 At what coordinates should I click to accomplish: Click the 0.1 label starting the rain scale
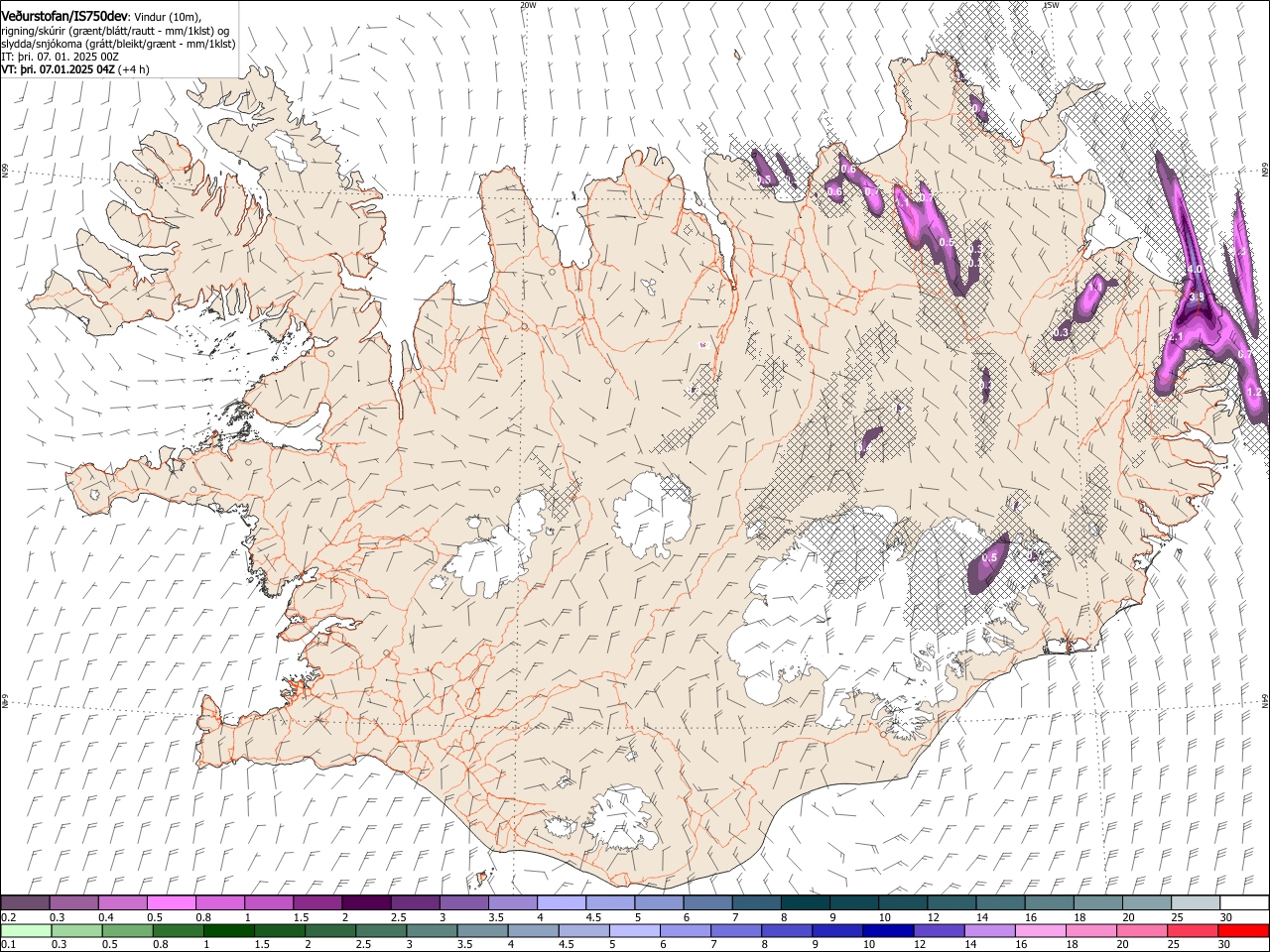tap(9, 944)
